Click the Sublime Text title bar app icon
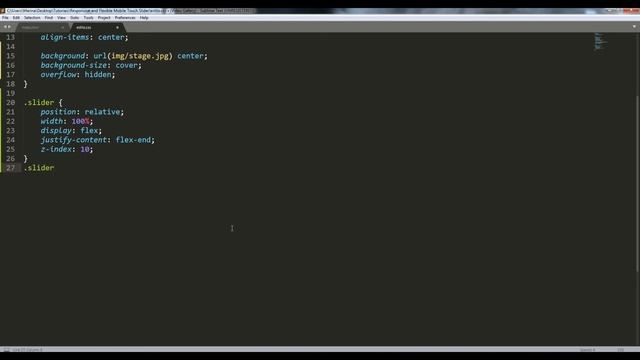 tap(3, 11)
